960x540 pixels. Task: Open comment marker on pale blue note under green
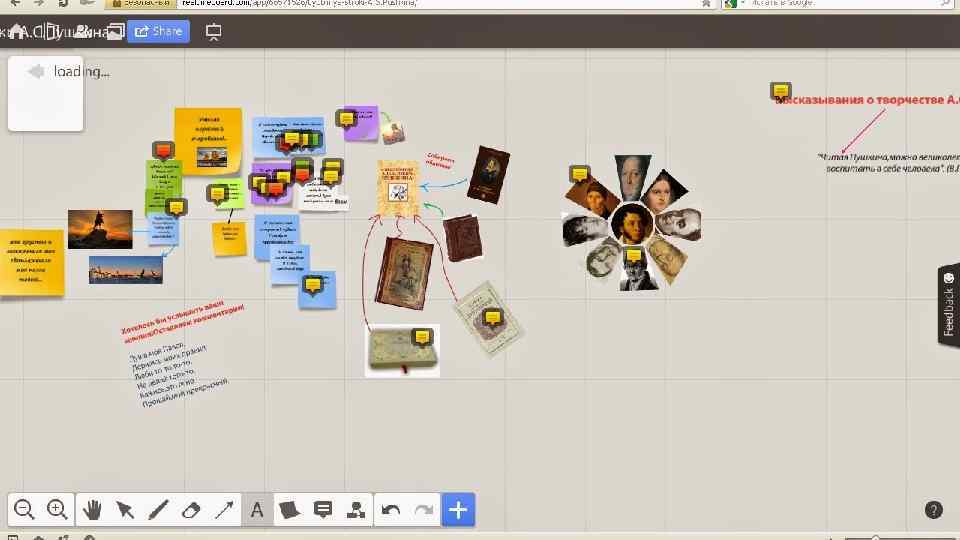tap(176, 207)
